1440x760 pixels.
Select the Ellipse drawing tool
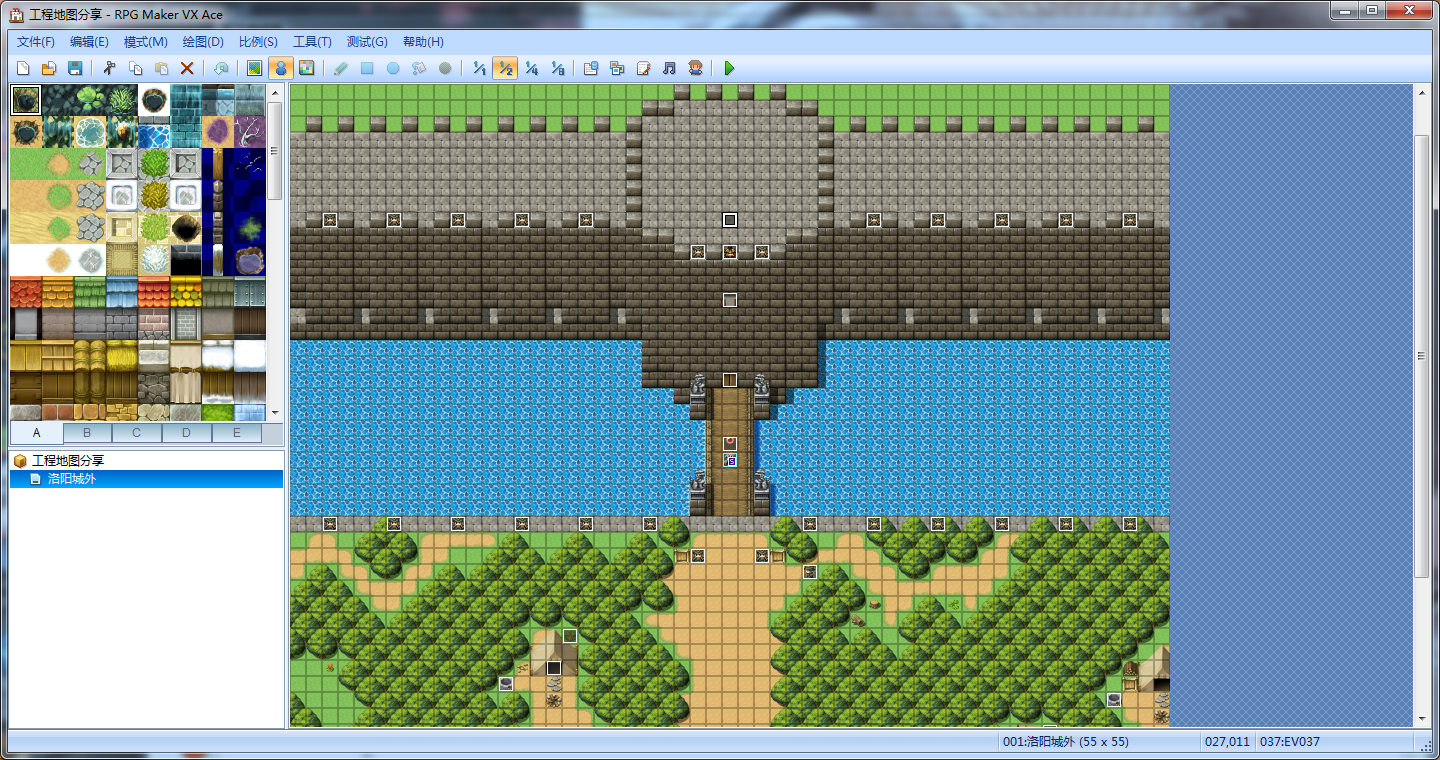[393, 68]
